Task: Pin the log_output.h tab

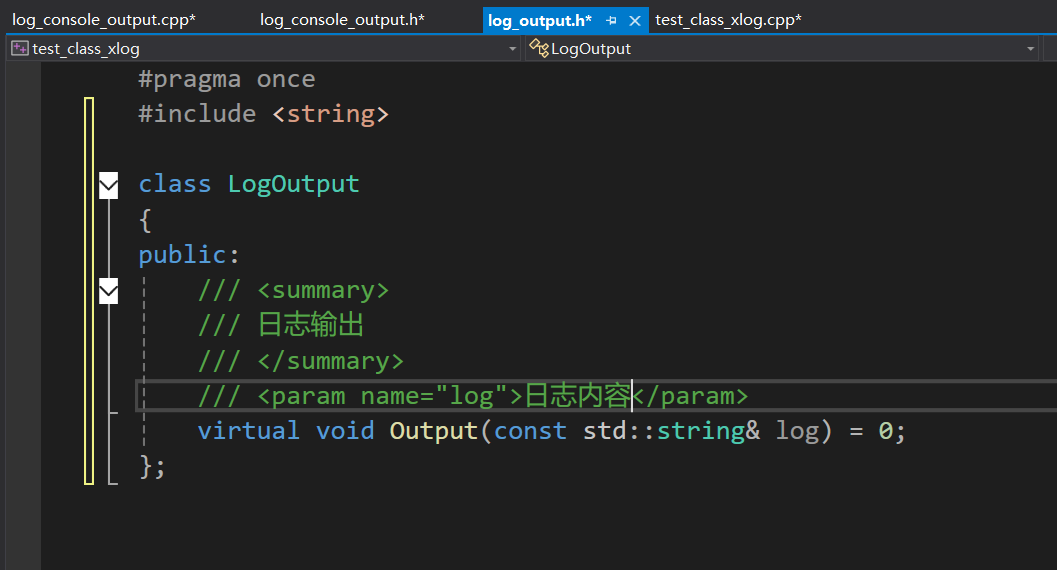Action: pos(611,20)
